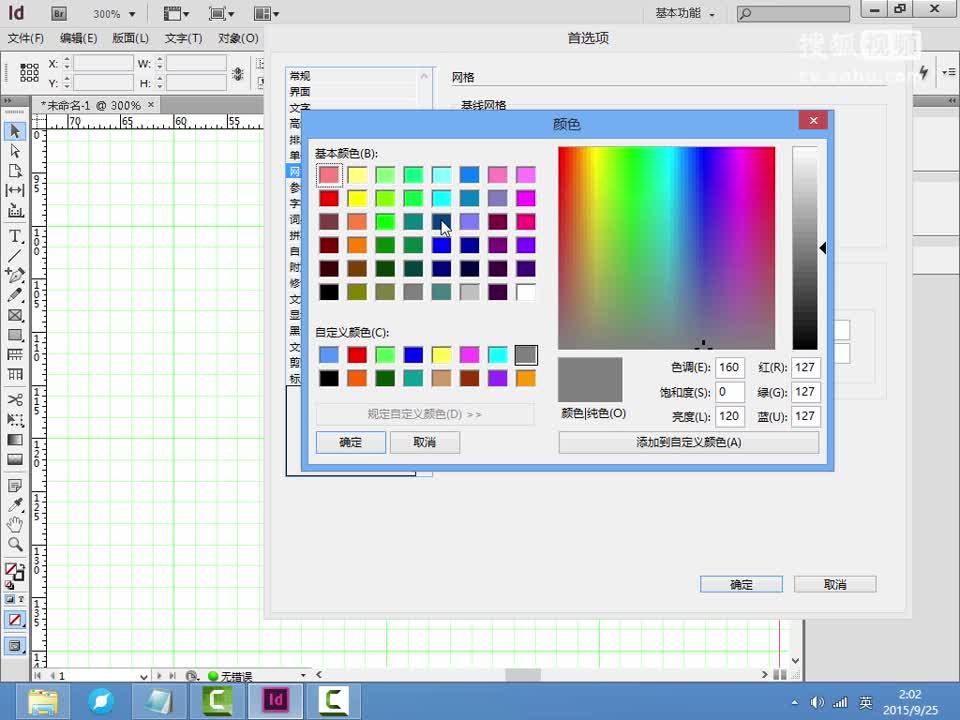The width and height of the screenshot is (960, 720).
Task: Launch InDesign from the taskbar
Action: point(274,701)
